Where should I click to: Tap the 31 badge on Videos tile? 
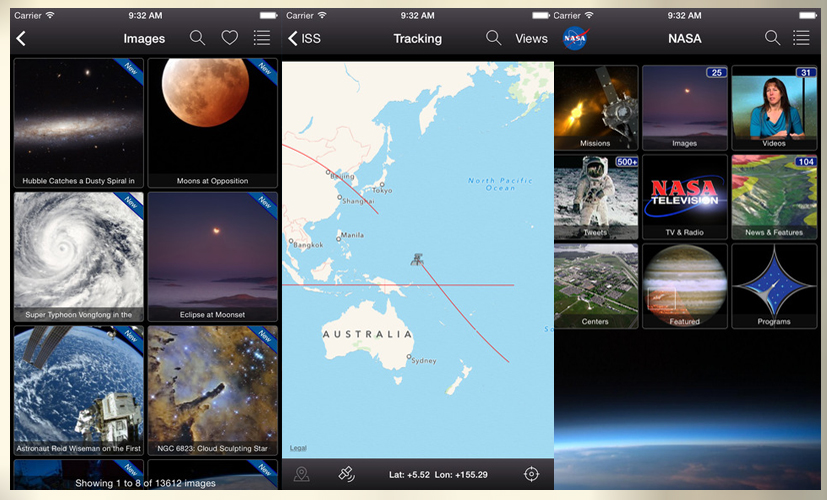click(805, 73)
